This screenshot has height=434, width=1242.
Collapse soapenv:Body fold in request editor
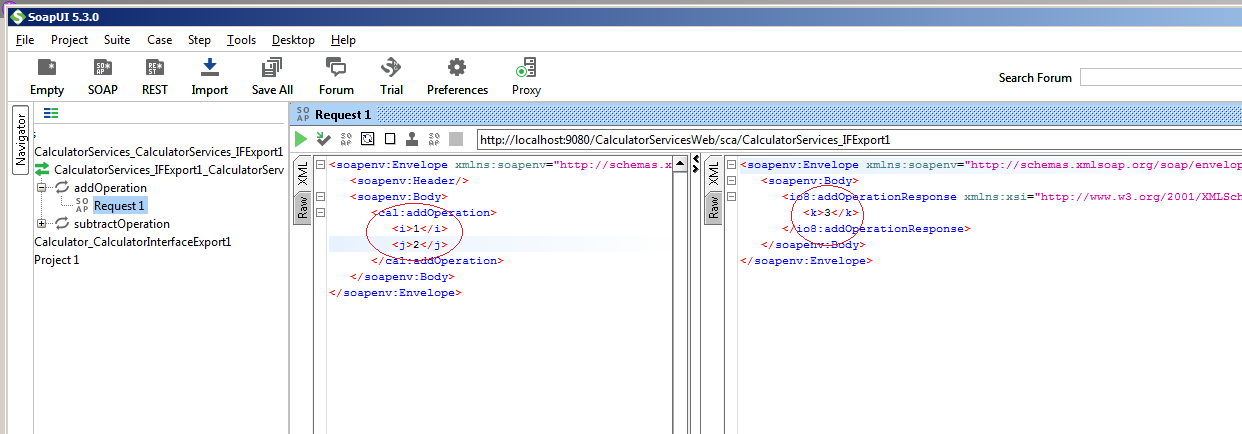click(x=319, y=196)
